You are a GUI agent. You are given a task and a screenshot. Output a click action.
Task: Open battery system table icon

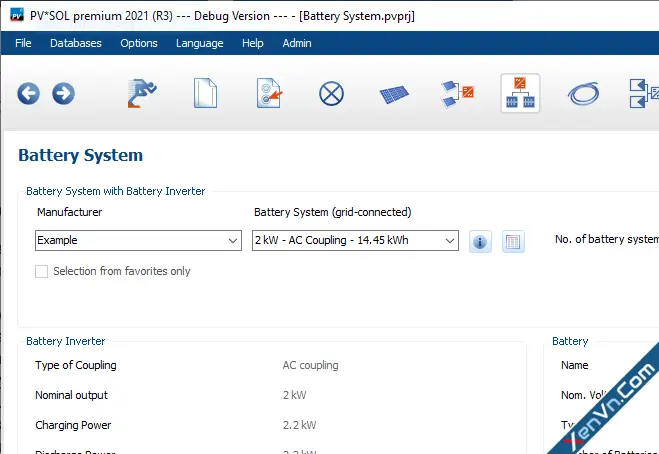click(x=513, y=242)
